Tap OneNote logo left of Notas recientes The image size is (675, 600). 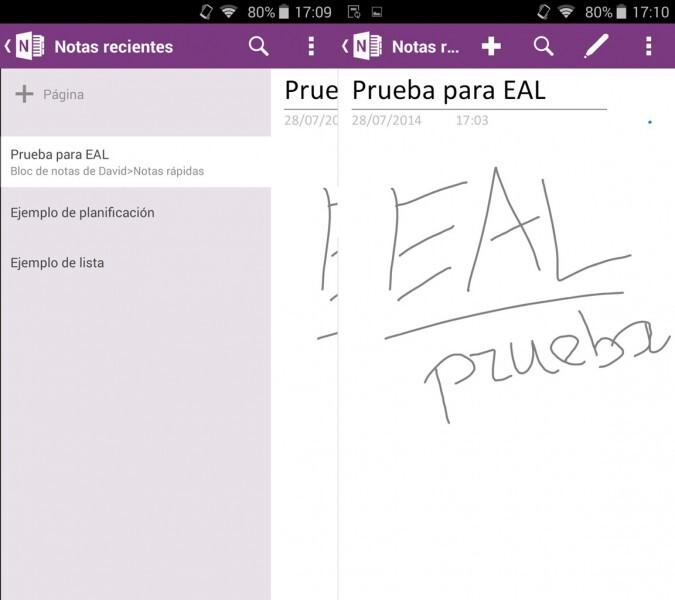point(30,46)
